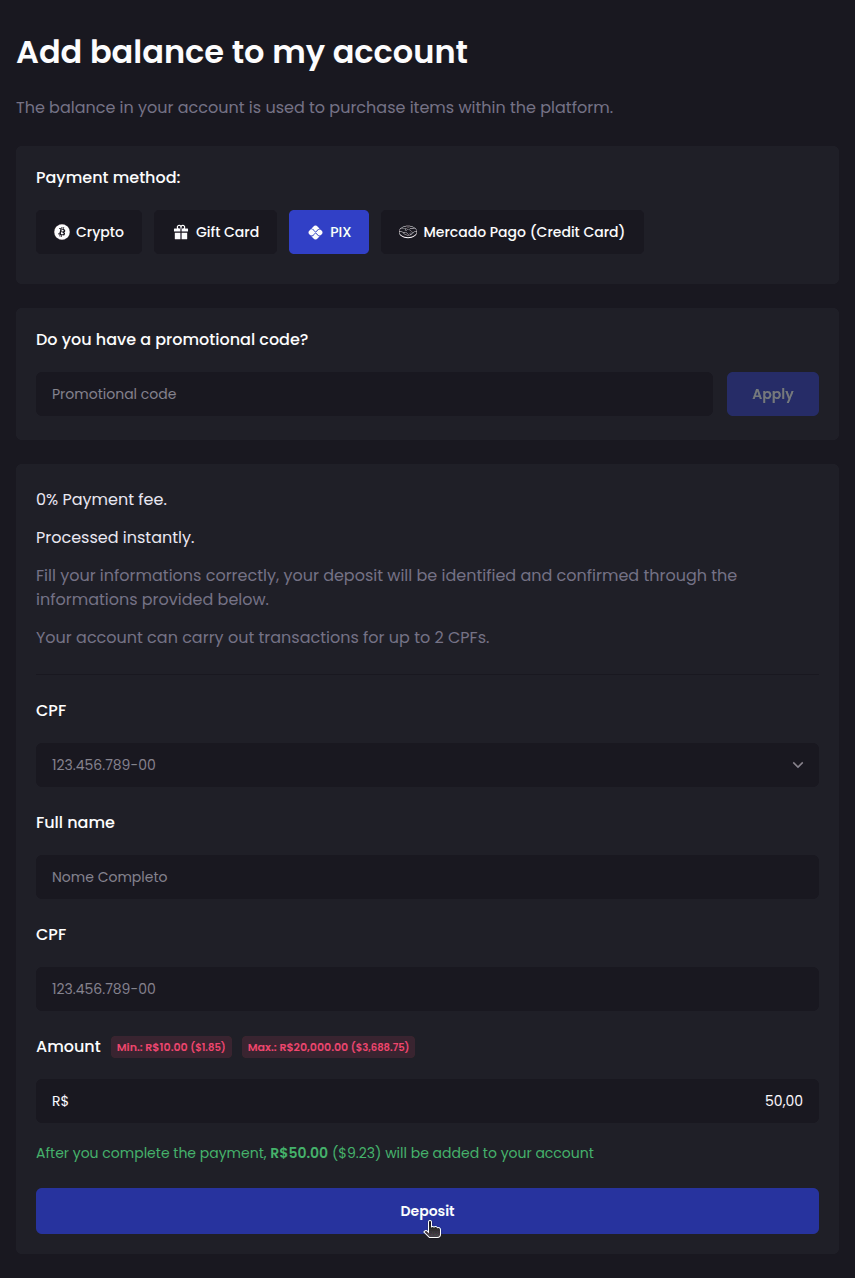Click the chevron on the CPF selector
The image size is (855, 1278).
point(797,764)
